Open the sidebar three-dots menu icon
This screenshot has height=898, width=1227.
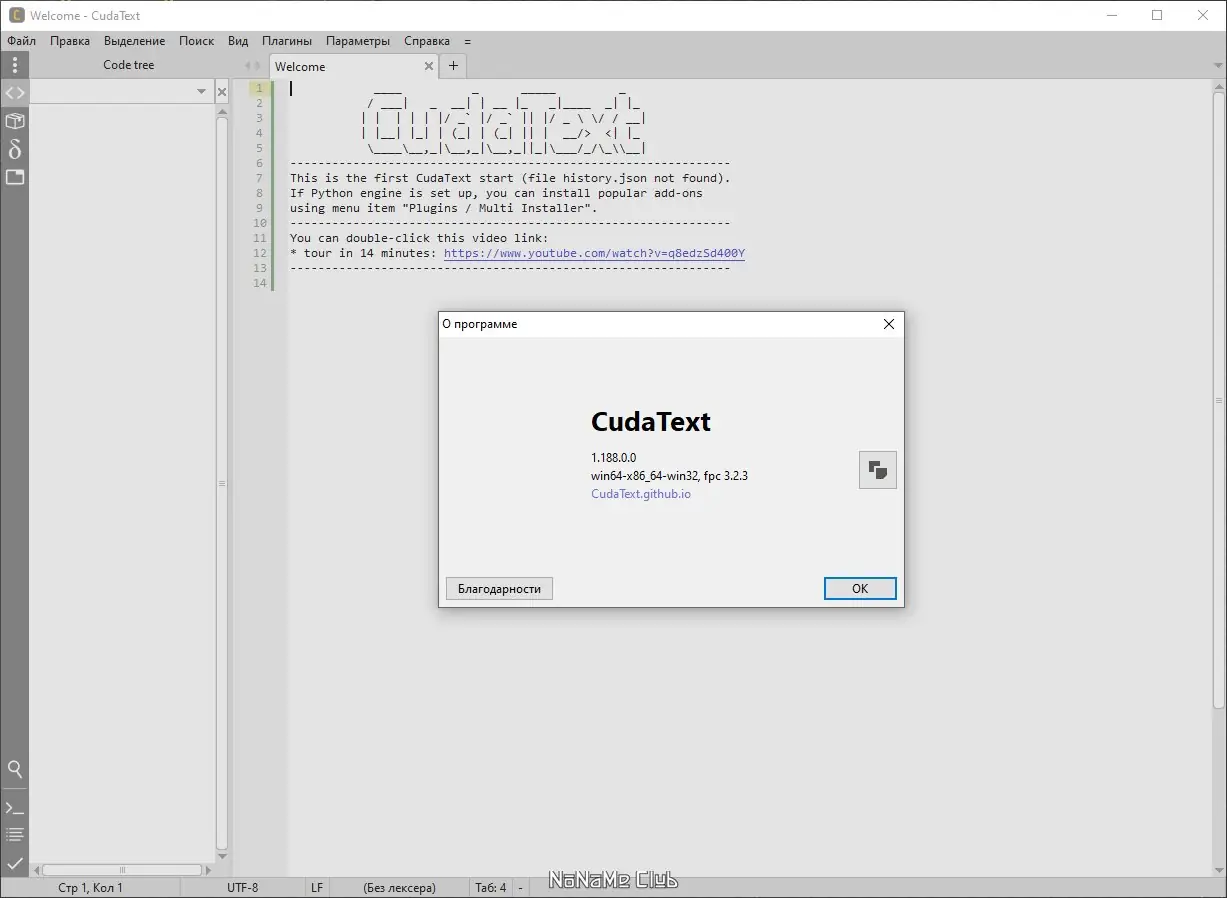14,65
